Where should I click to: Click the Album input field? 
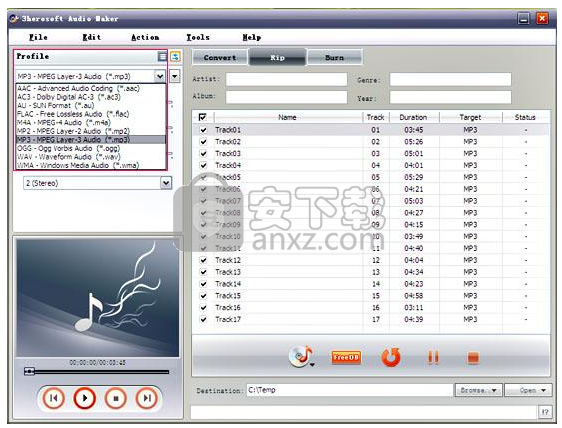pos(286,97)
